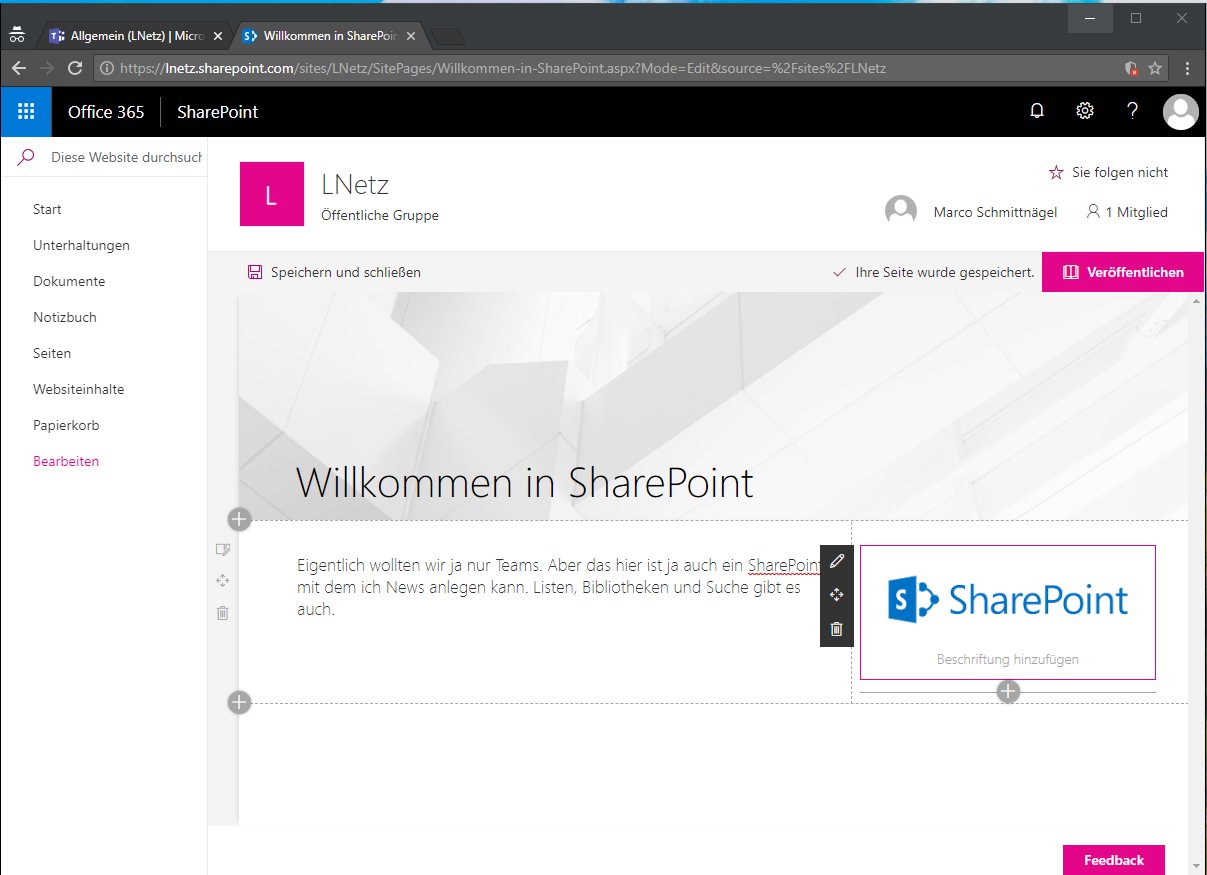Click the SharePoint logo image
1207x875 pixels.
[x=1008, y=600]
